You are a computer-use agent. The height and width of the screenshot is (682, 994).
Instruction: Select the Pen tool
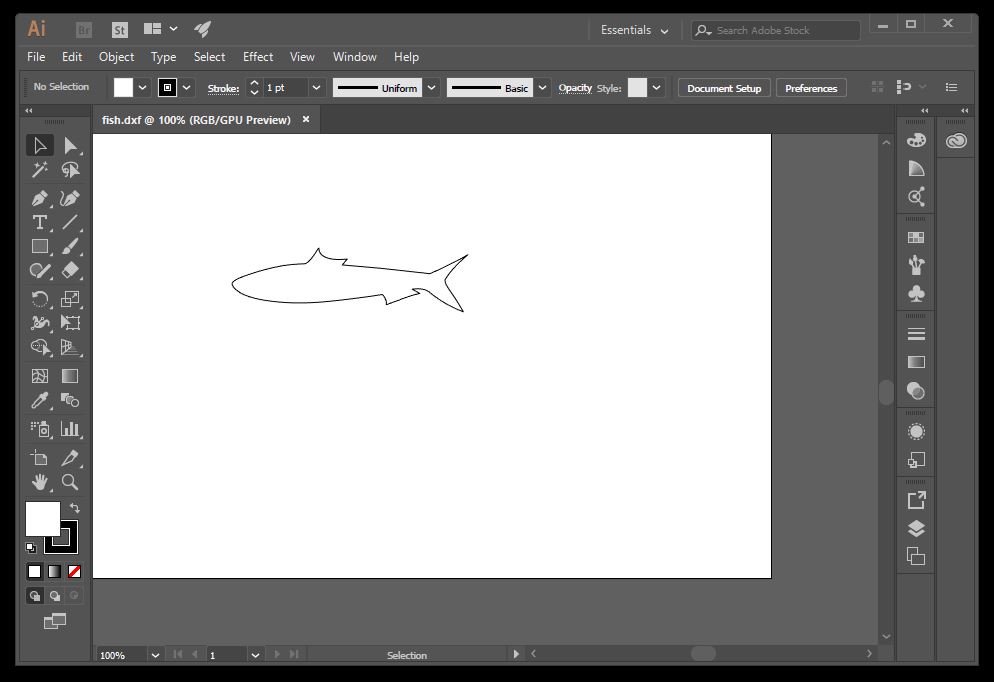pyautogui.click(x=40, y=198)
